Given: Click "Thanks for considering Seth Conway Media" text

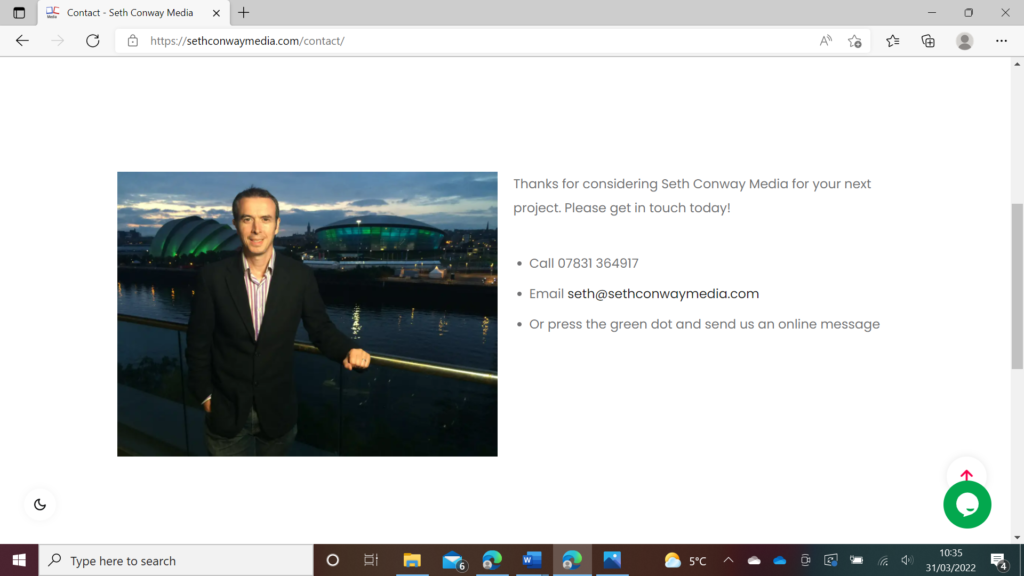Looking at the screenshot, I should [x=650, y=184].
